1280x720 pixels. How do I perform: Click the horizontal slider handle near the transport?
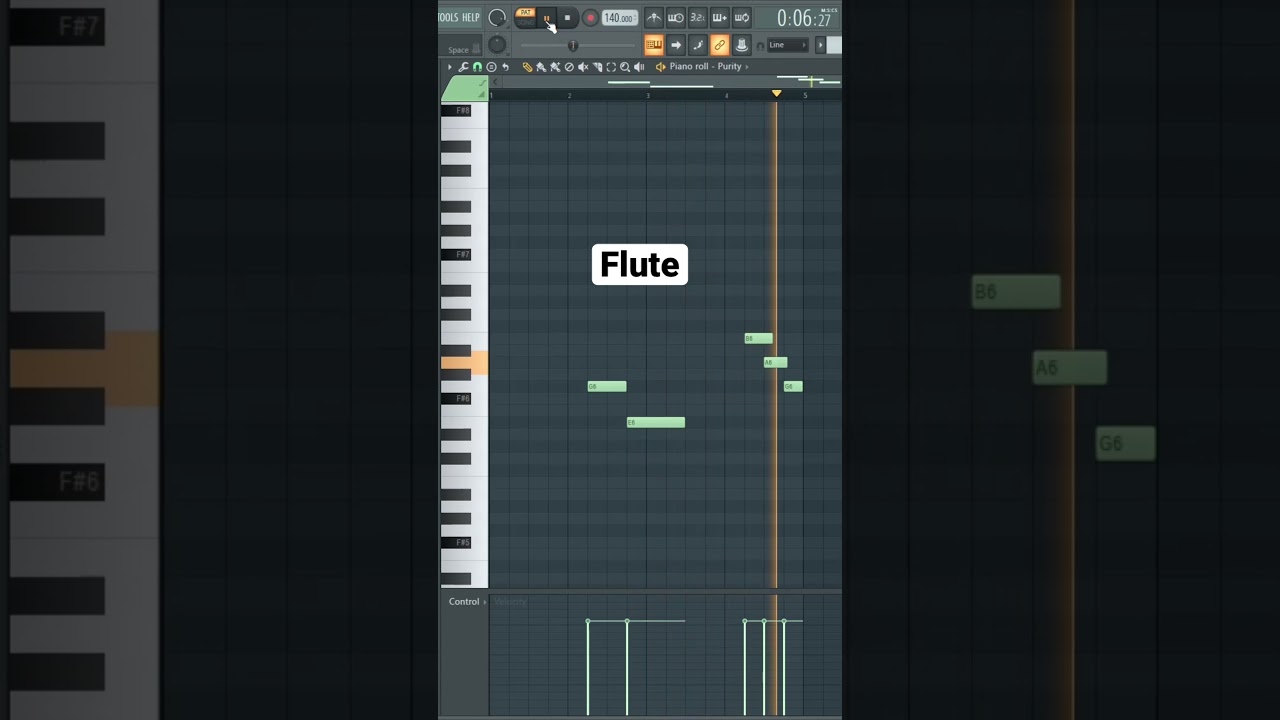573,45
